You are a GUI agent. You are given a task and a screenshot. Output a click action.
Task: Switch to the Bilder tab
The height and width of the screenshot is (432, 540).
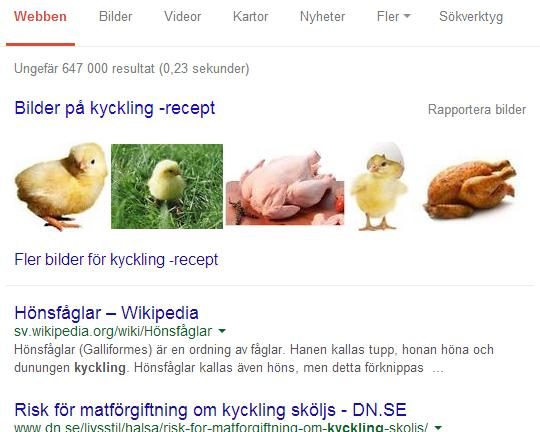click(x=115, y=17)
